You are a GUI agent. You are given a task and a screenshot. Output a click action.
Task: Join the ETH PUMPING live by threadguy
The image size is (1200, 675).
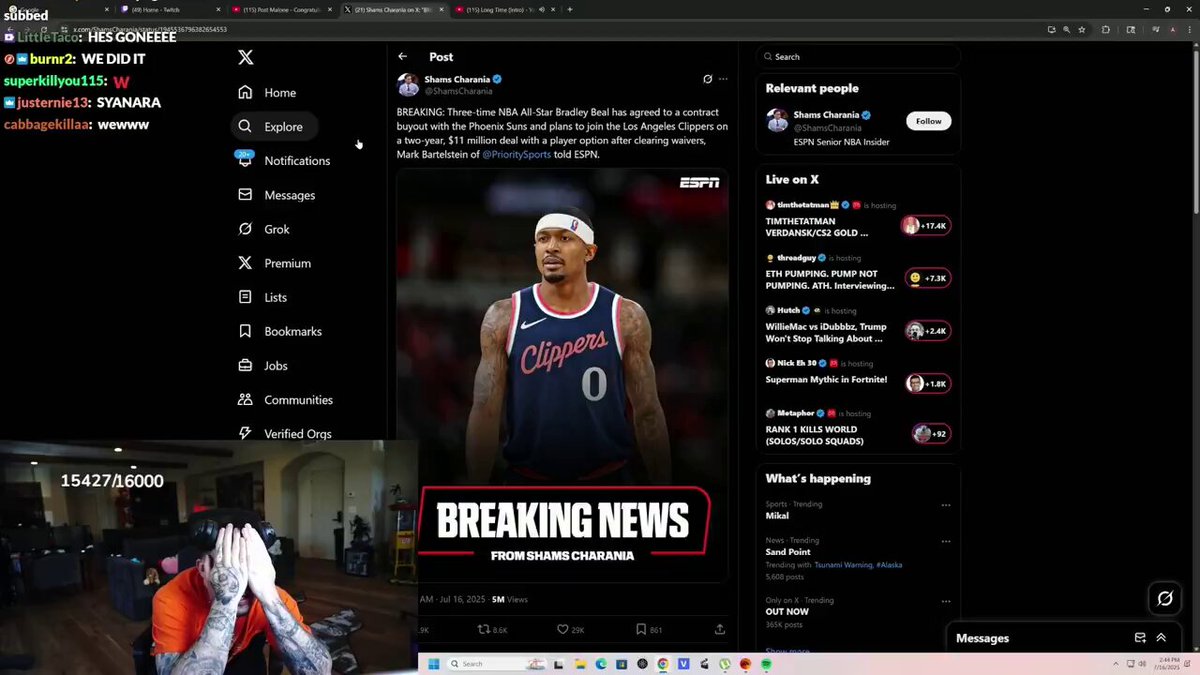(x=858, y=273)
